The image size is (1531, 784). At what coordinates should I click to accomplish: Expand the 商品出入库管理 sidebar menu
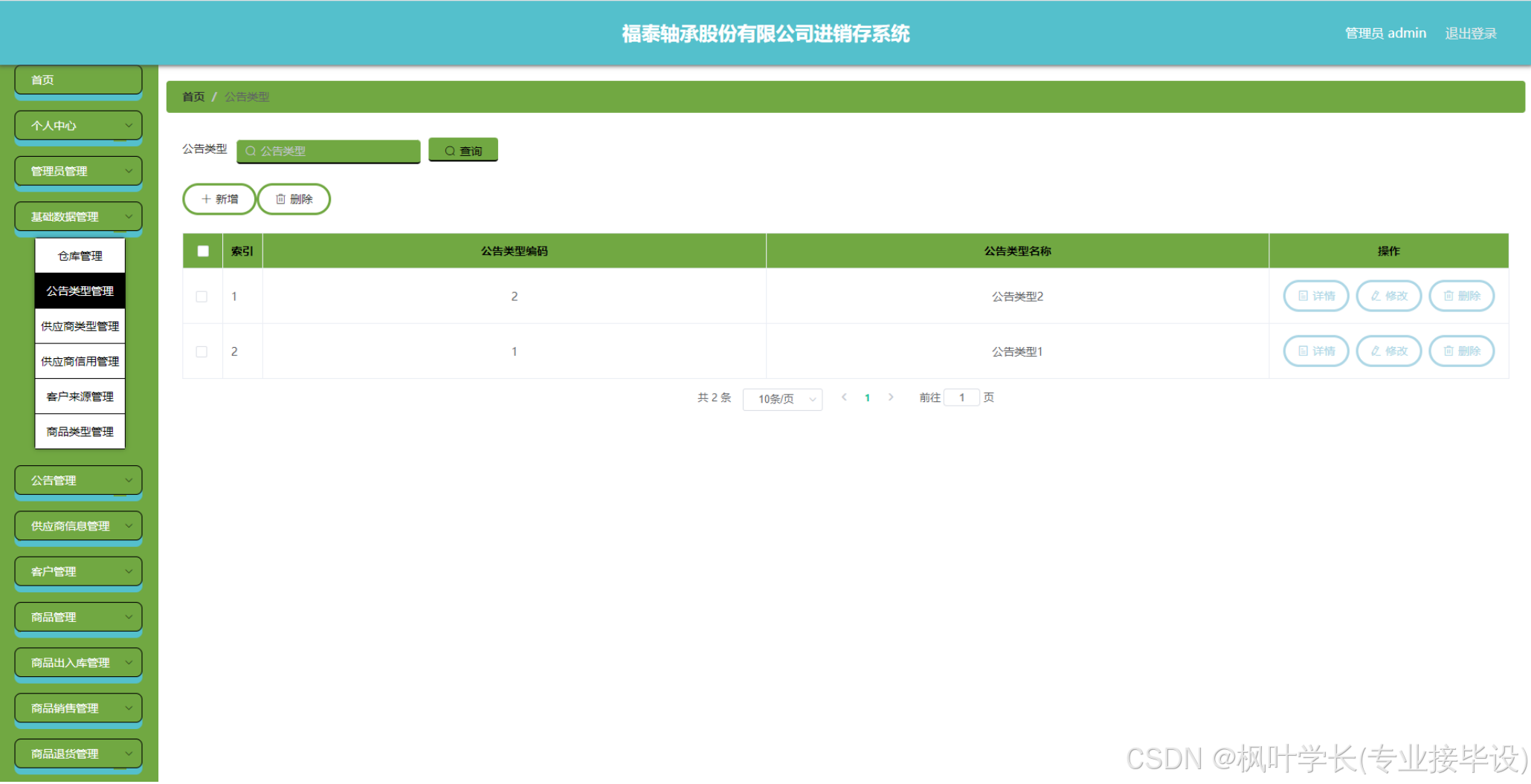[x=78, y=663]
